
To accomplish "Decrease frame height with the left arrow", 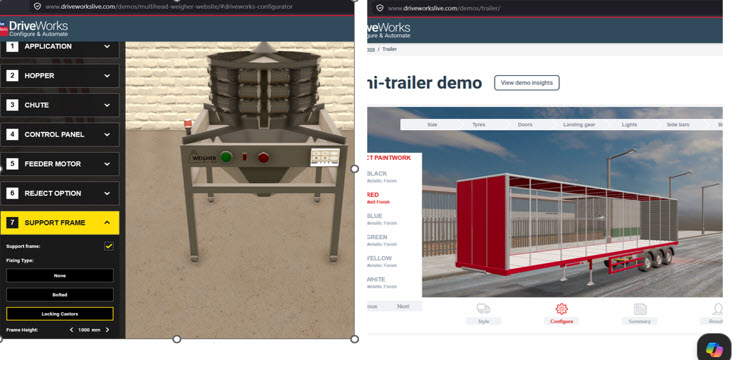I will 71,330.
